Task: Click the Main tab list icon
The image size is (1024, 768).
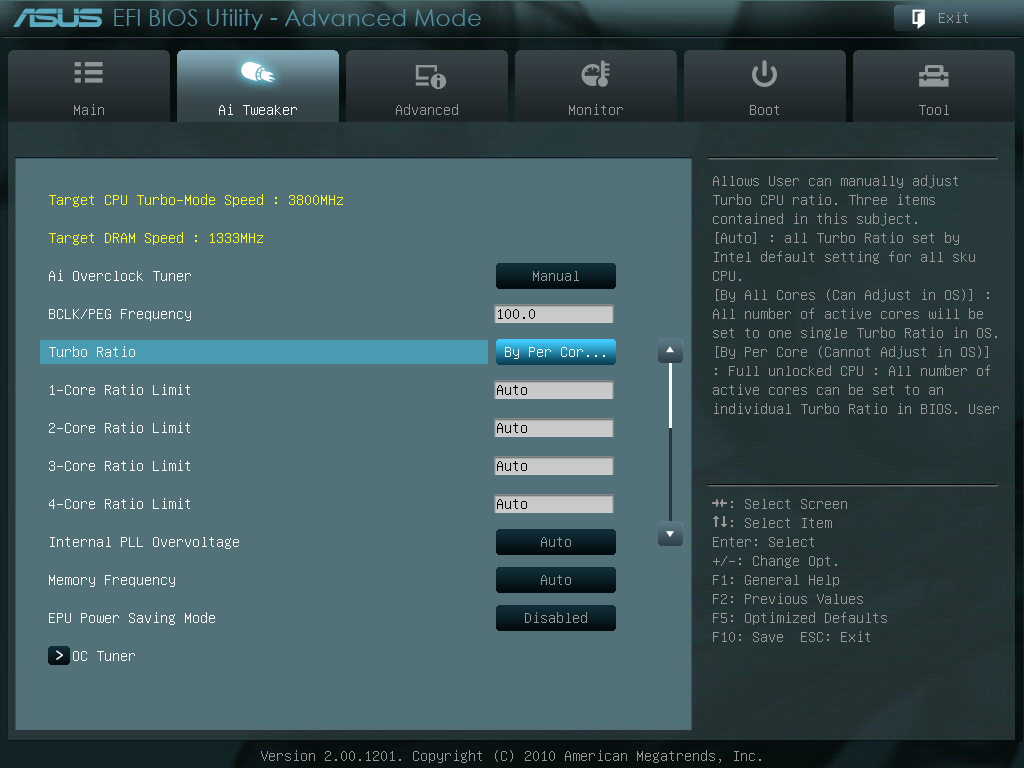Action: click(89, 72)
